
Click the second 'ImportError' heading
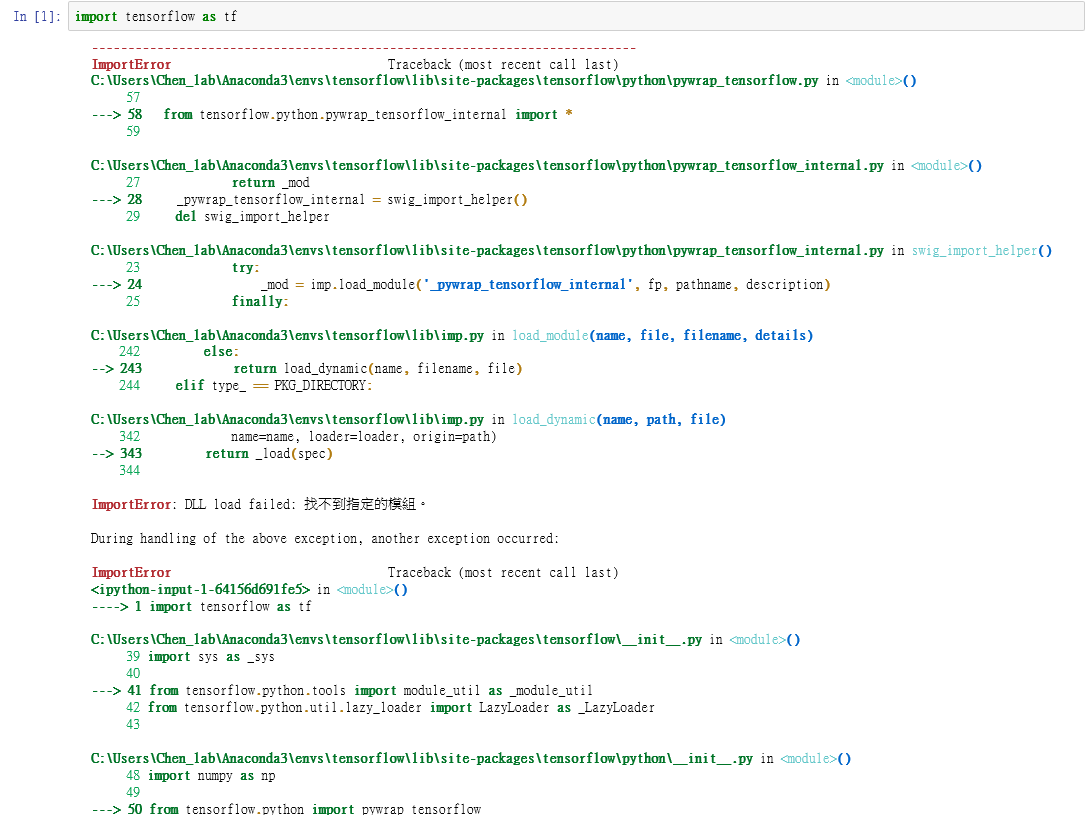(131, 572)
